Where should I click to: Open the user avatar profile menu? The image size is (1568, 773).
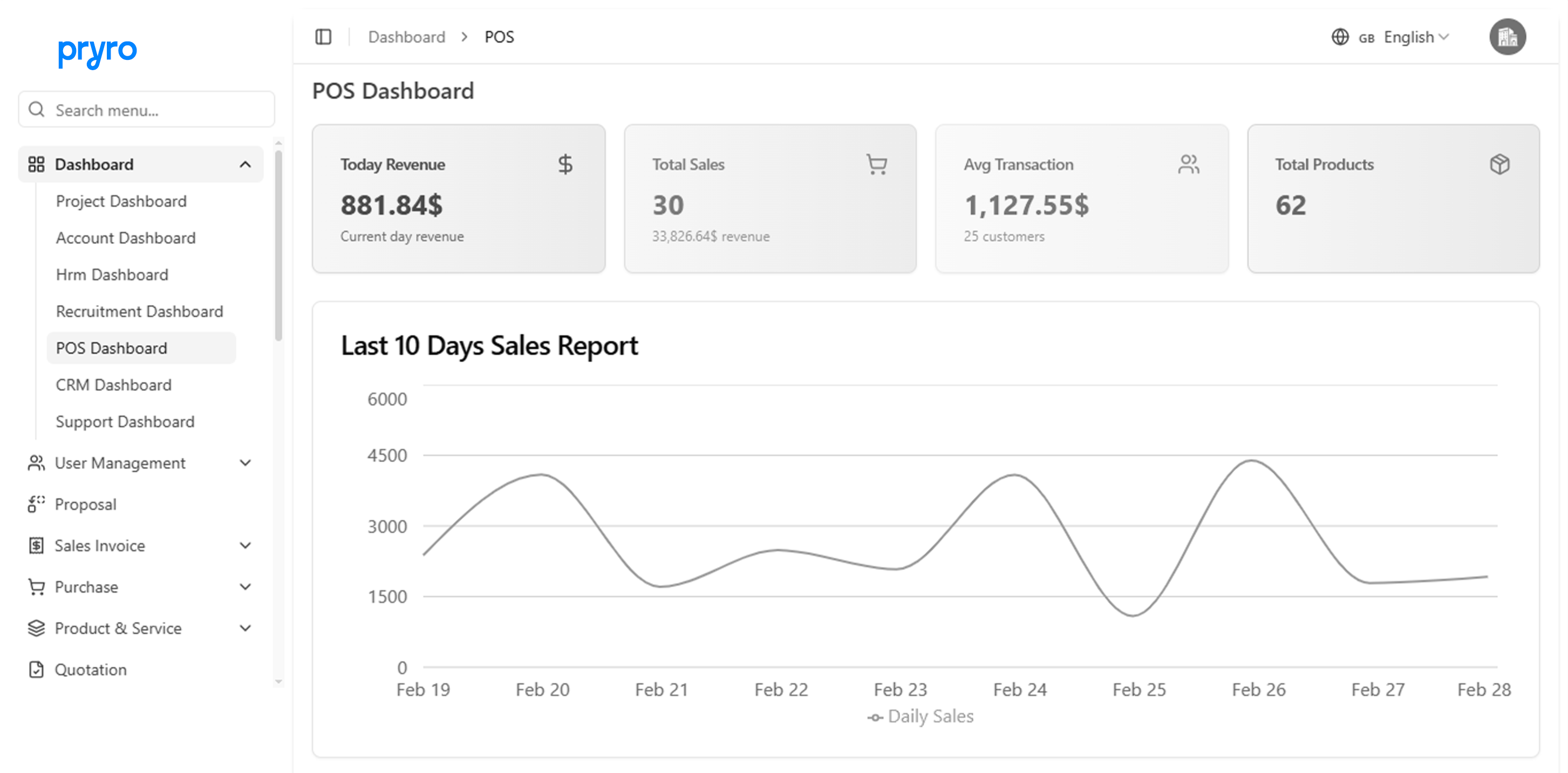[1506, 37]
